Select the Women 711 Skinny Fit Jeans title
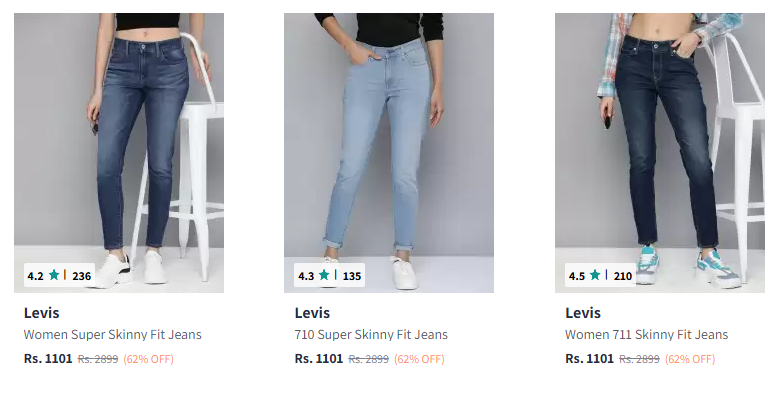The width and height of the screenshot is (776, 394). click(647, 335)
